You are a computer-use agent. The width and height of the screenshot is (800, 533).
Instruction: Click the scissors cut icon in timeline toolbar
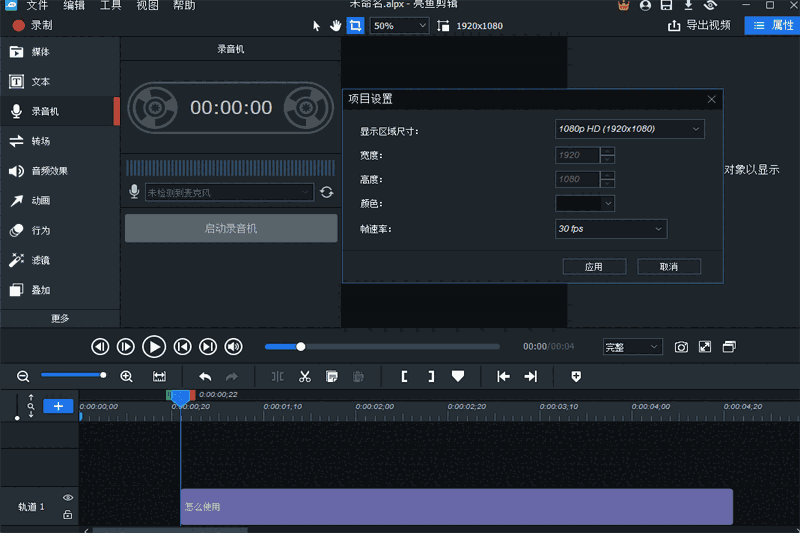tap(305, 376)
